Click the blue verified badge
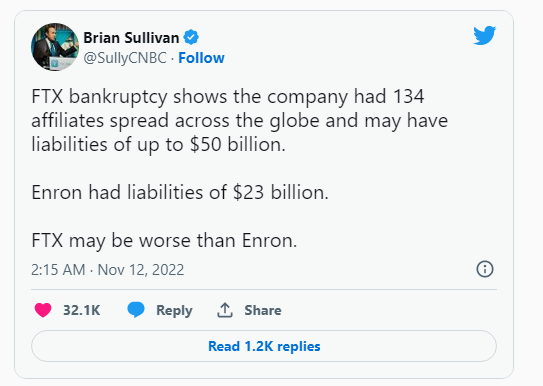 [191, 37]
